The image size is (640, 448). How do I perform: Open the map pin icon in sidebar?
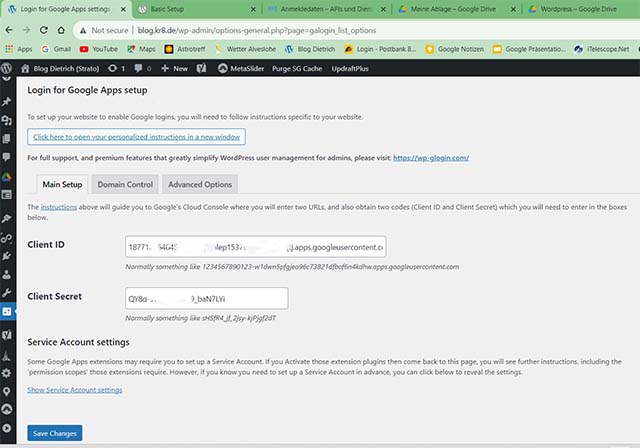pyautogui.click(x=7, y=392)
